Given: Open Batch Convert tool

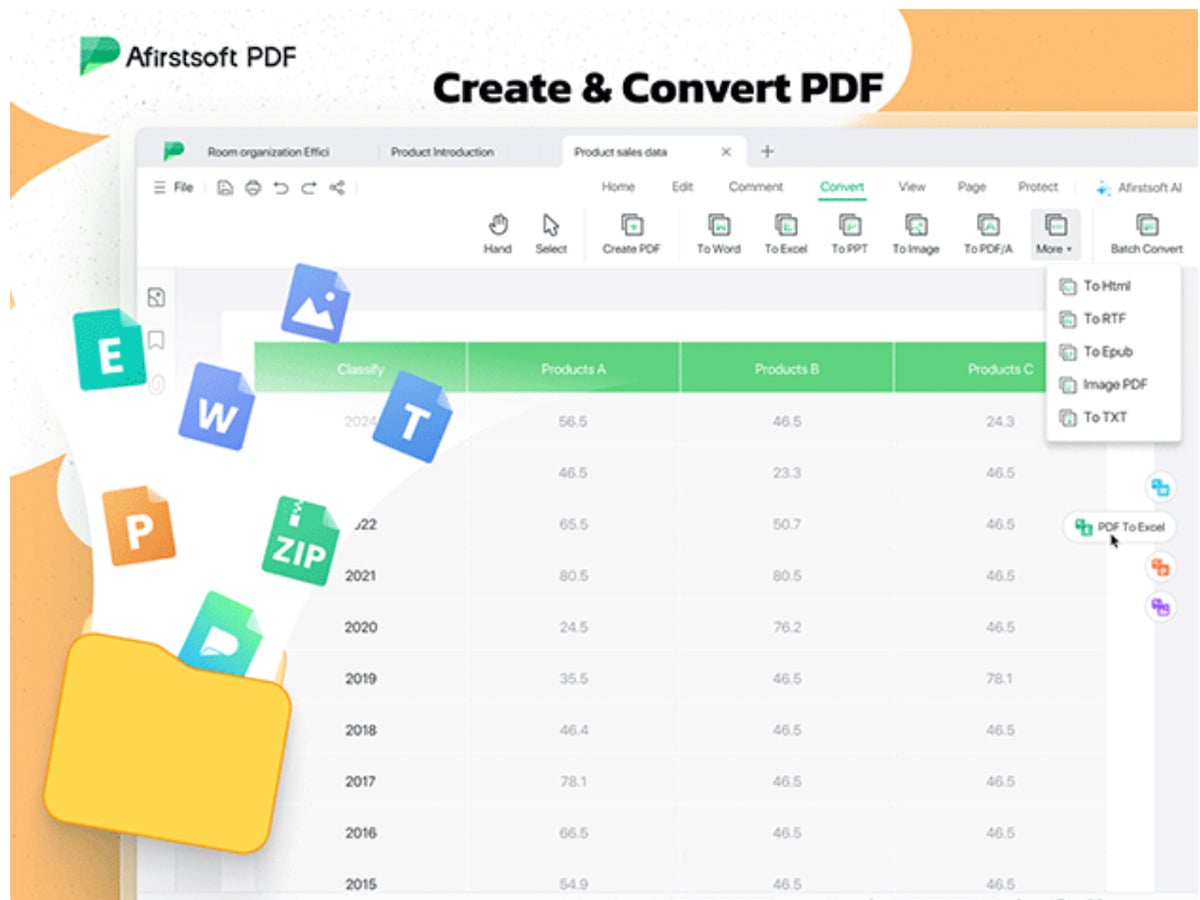Looking at the screenshot, I should pyautogui.click(x=1146, y=233).
